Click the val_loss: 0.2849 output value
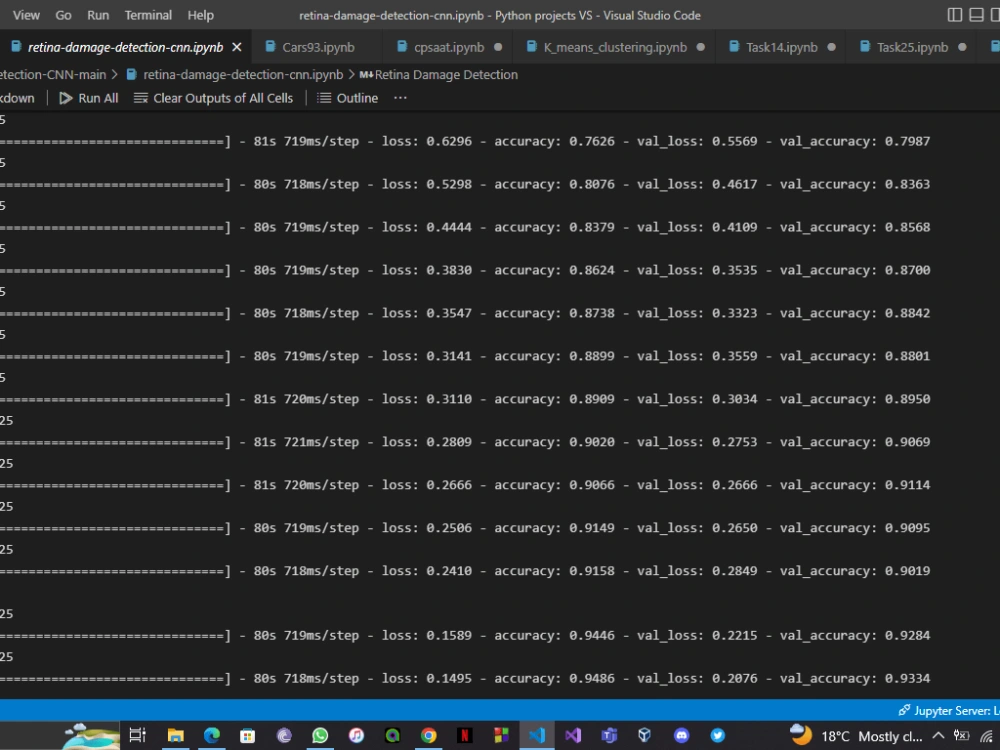This screenshot has height=750, width=1000. point(697,571)
